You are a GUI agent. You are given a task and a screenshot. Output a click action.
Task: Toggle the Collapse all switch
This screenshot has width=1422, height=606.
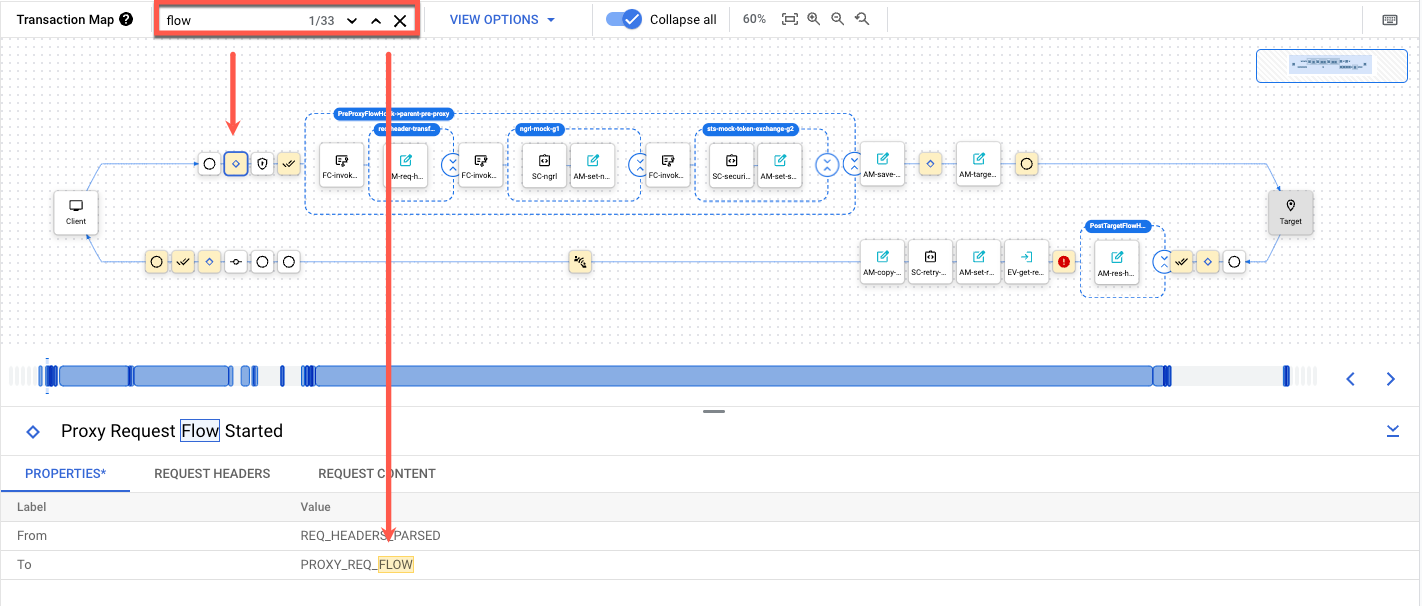[625, 19]
